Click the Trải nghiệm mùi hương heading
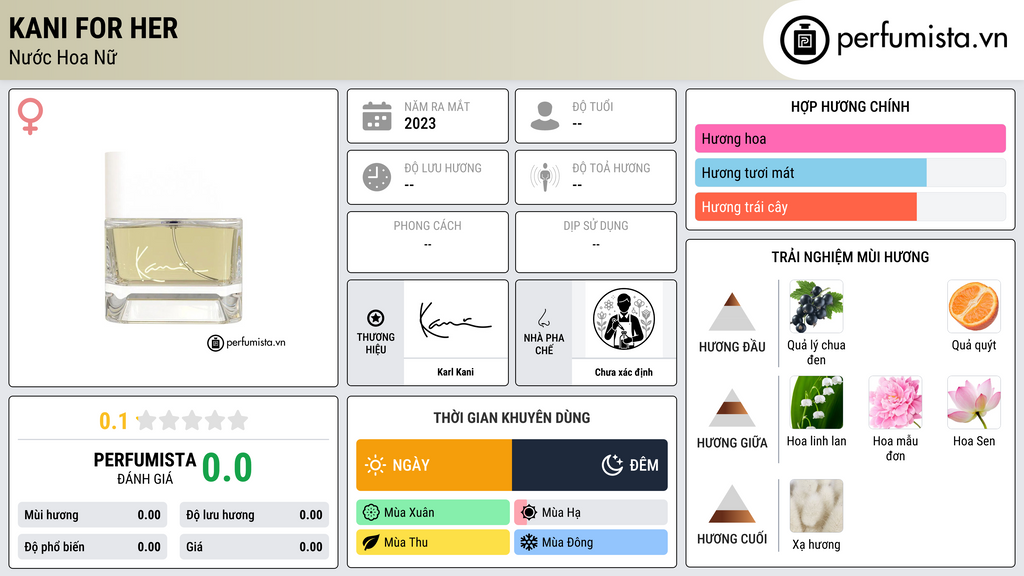1024x576 pixels. coord(850,257)
